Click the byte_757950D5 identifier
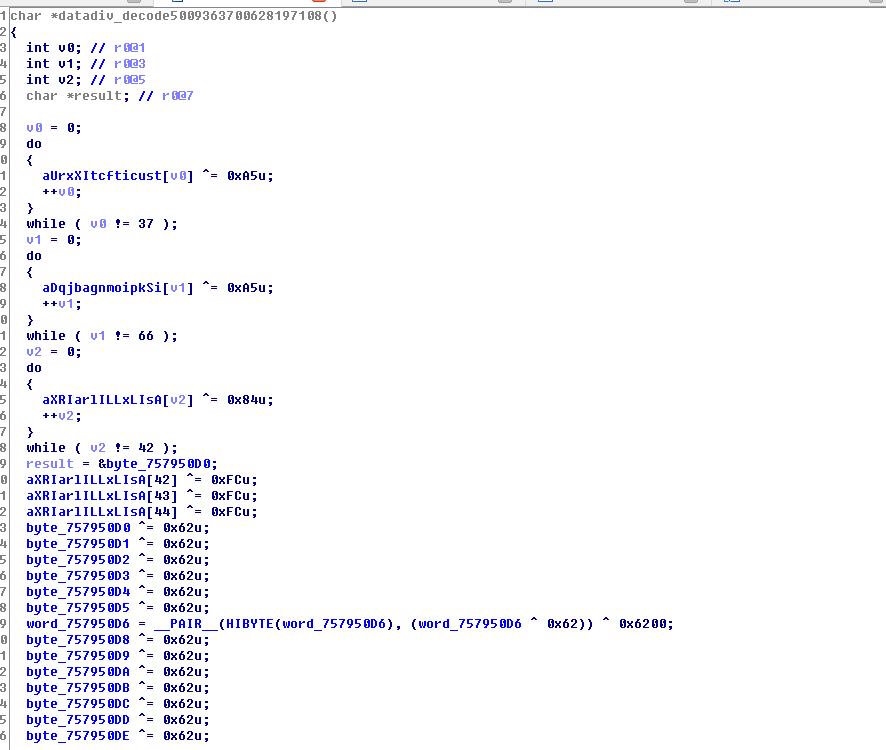This screenshot has height=750, width=886. tap(78, 608)
